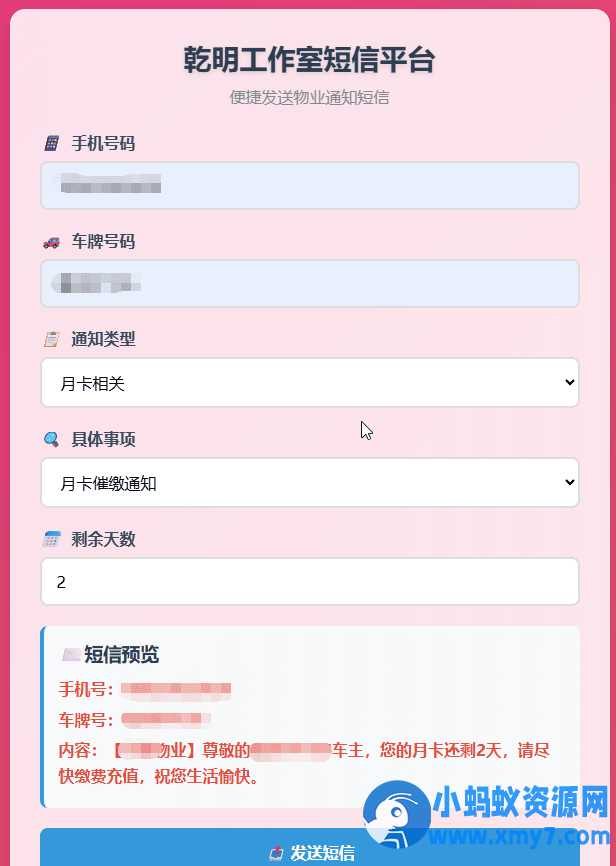
Task: Open the 通知类型 dropdown showing 月卡相关
Action: click(x=308, y=382)
